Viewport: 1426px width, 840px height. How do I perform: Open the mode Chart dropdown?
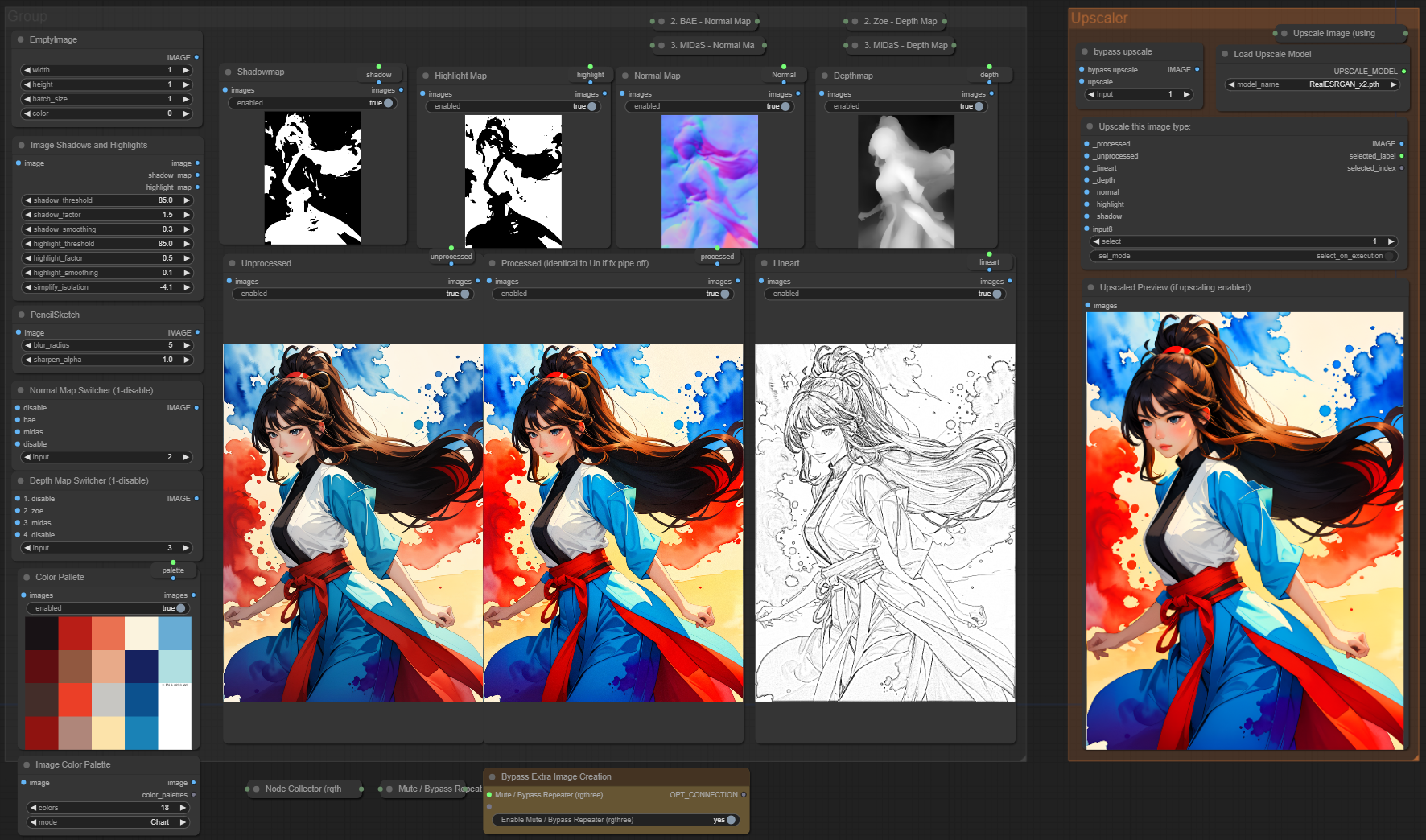tap(109, 822)
